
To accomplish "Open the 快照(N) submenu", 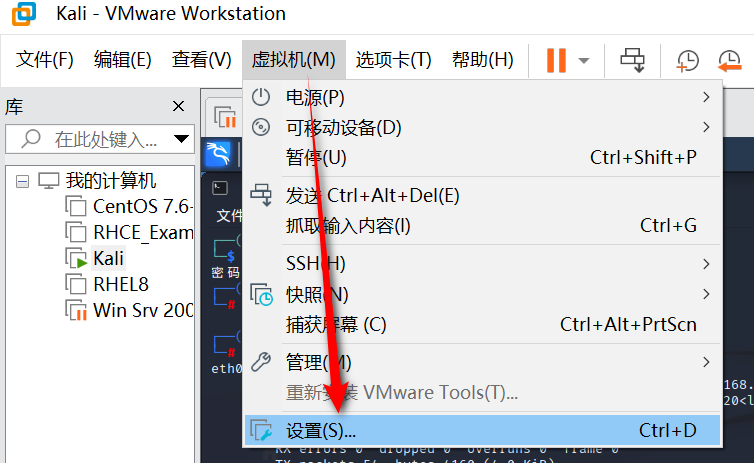I will tap(482, 294).
